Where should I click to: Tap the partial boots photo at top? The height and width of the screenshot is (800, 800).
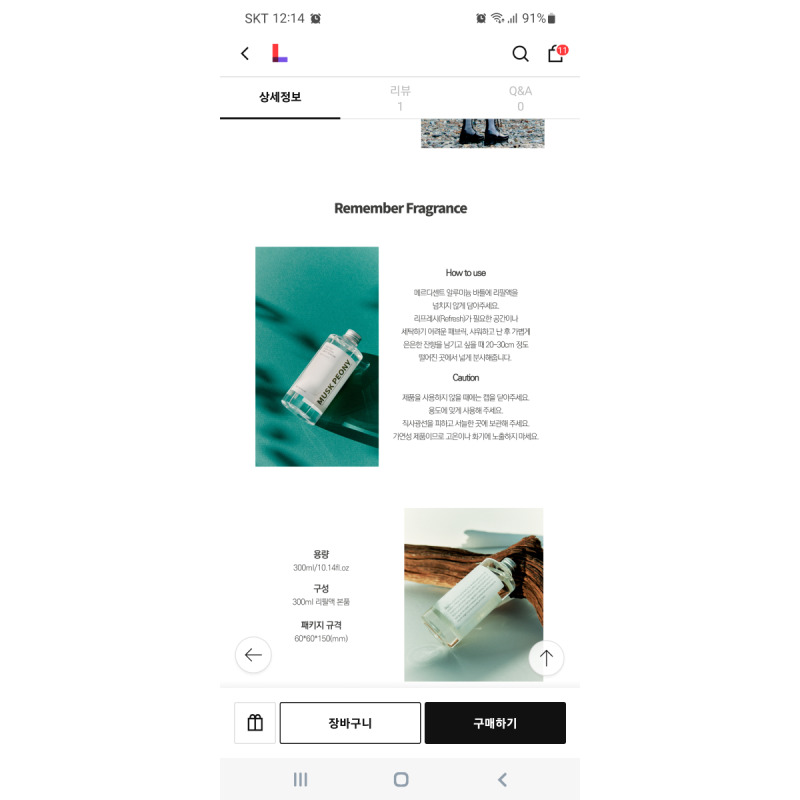click(x=483, y=134)
